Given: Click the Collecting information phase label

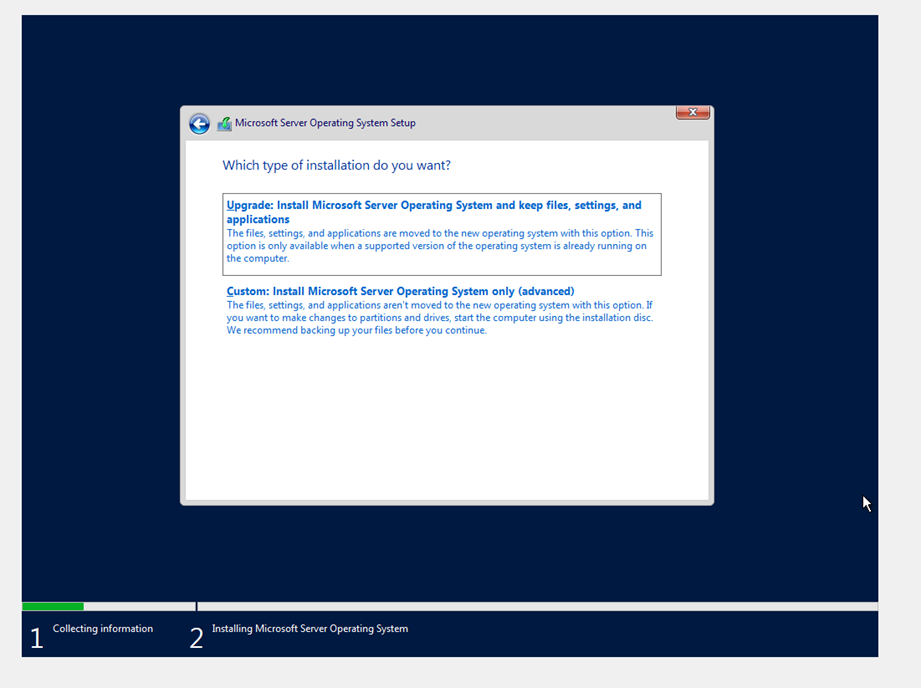Looking at the screenshot, I should point(103,628).
